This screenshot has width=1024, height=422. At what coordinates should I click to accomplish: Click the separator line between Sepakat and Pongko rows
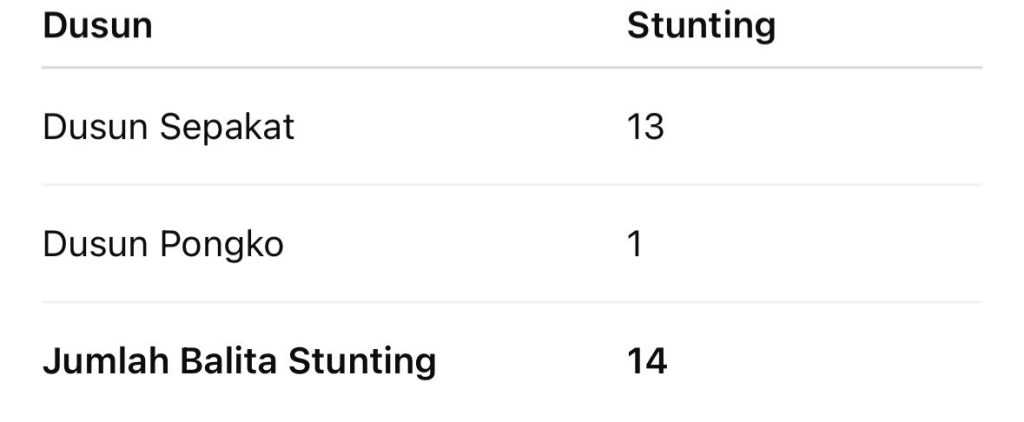(x=512, y=185)
